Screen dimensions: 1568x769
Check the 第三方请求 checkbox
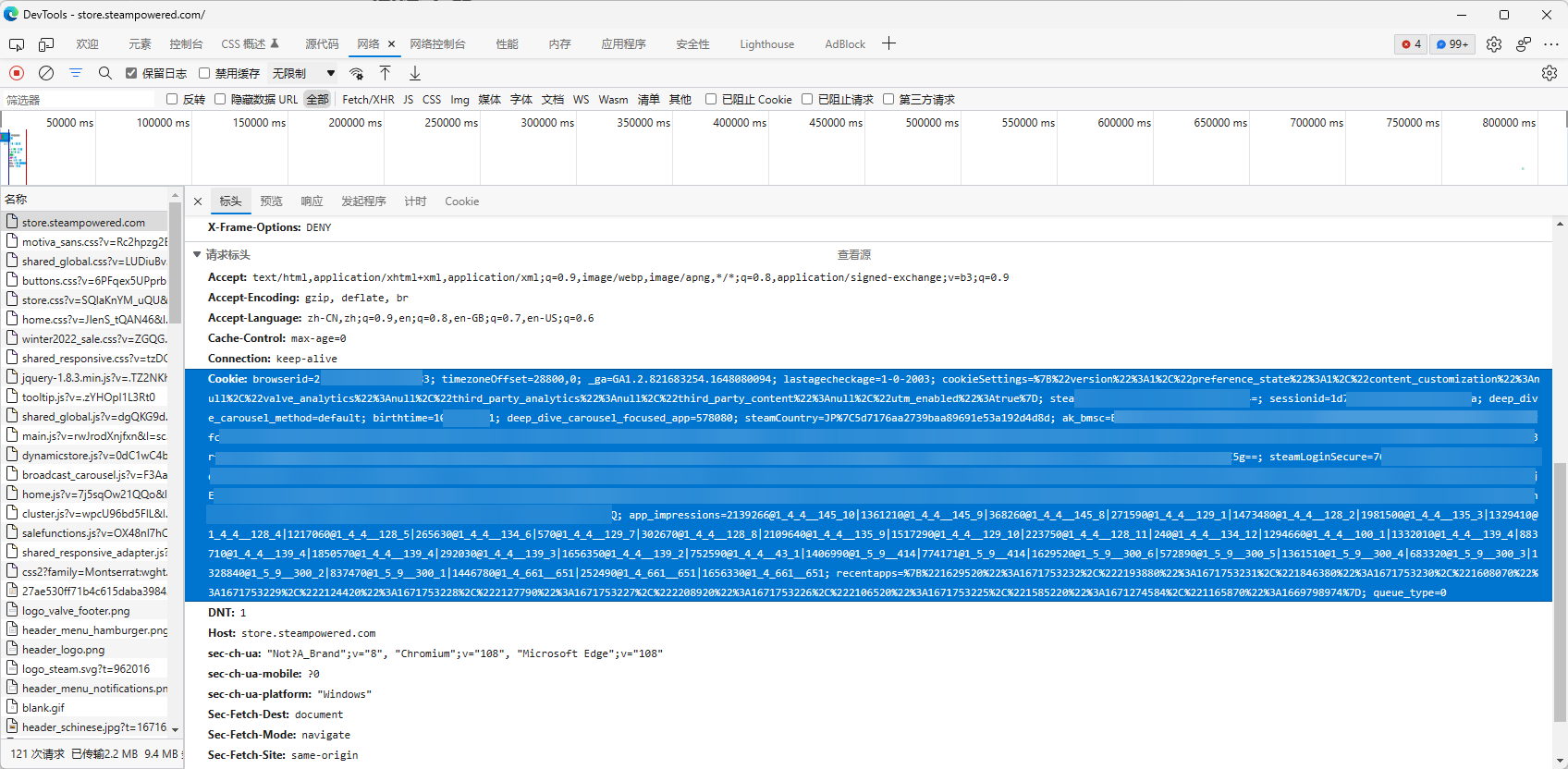point(888,99)
